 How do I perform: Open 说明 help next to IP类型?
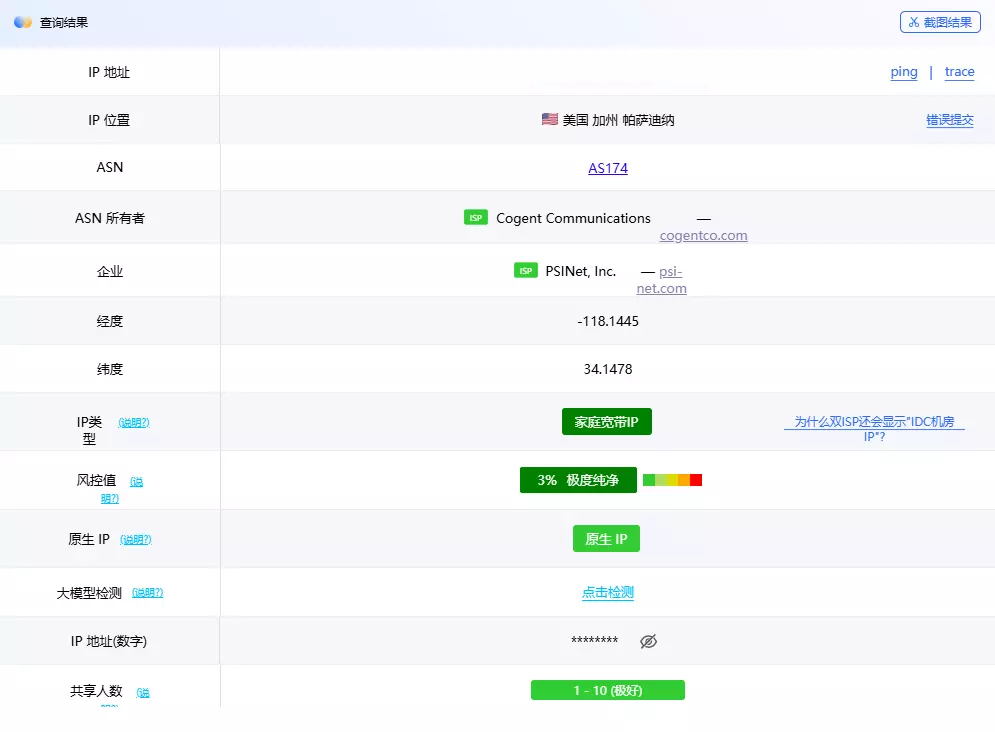(134, 422)
